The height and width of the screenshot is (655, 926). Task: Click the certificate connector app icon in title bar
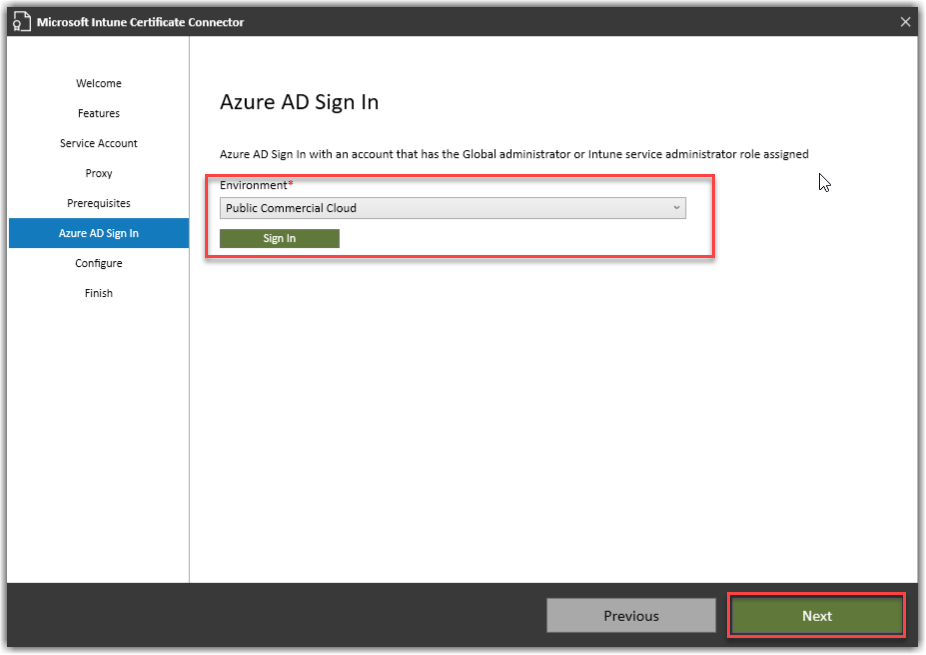click(21, 22)
